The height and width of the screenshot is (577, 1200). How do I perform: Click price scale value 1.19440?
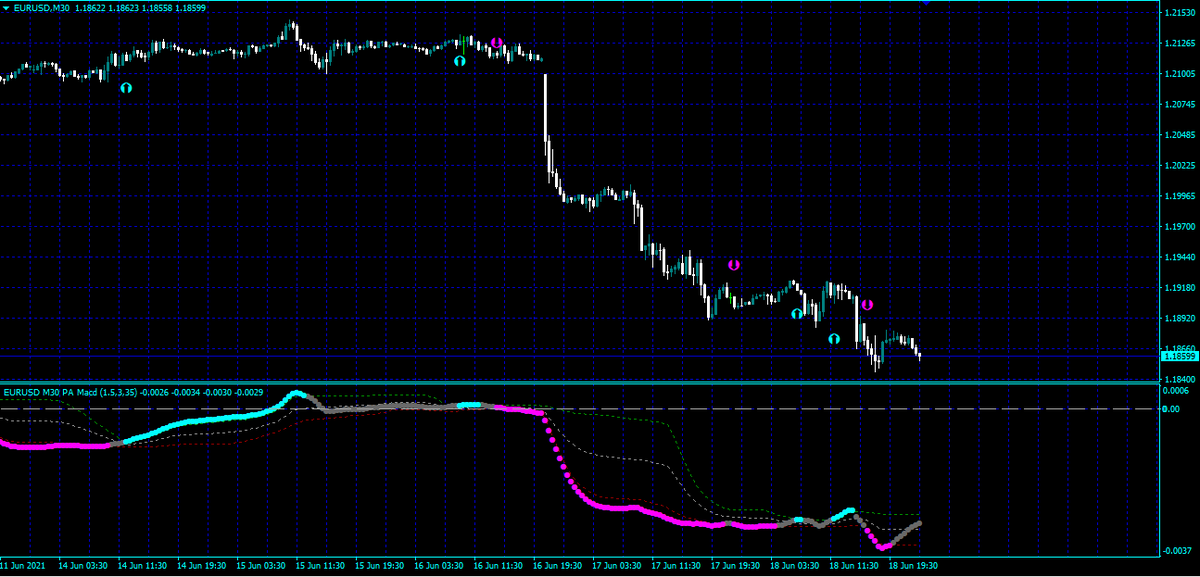point(1179,257)
